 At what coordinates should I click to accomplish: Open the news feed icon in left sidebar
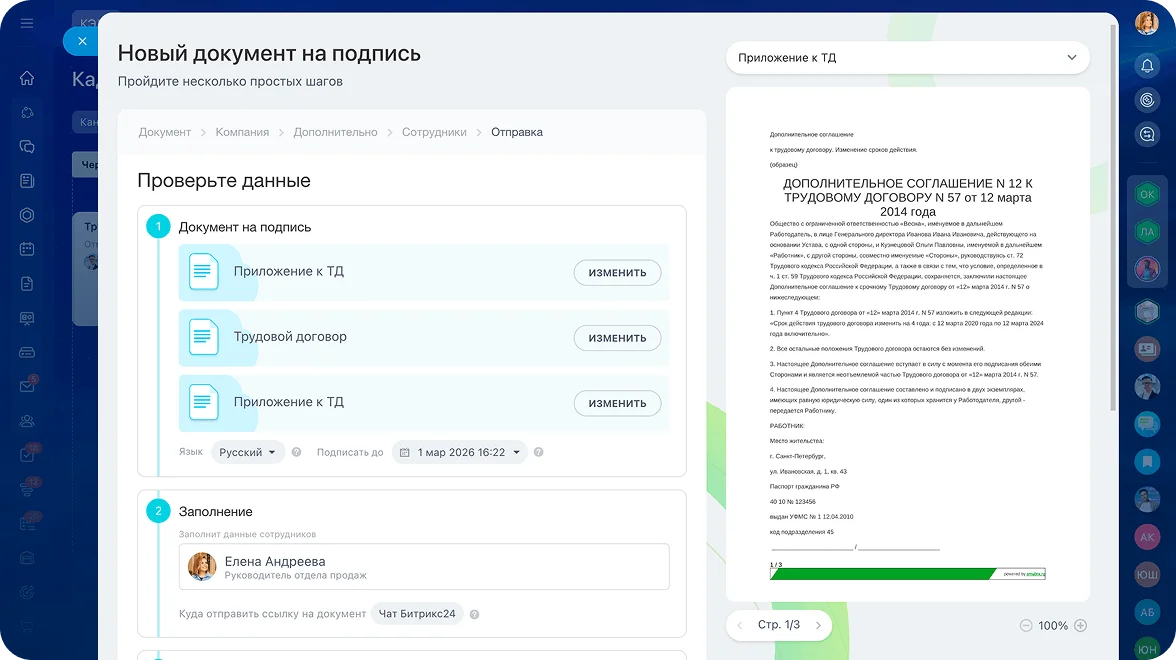27,181
